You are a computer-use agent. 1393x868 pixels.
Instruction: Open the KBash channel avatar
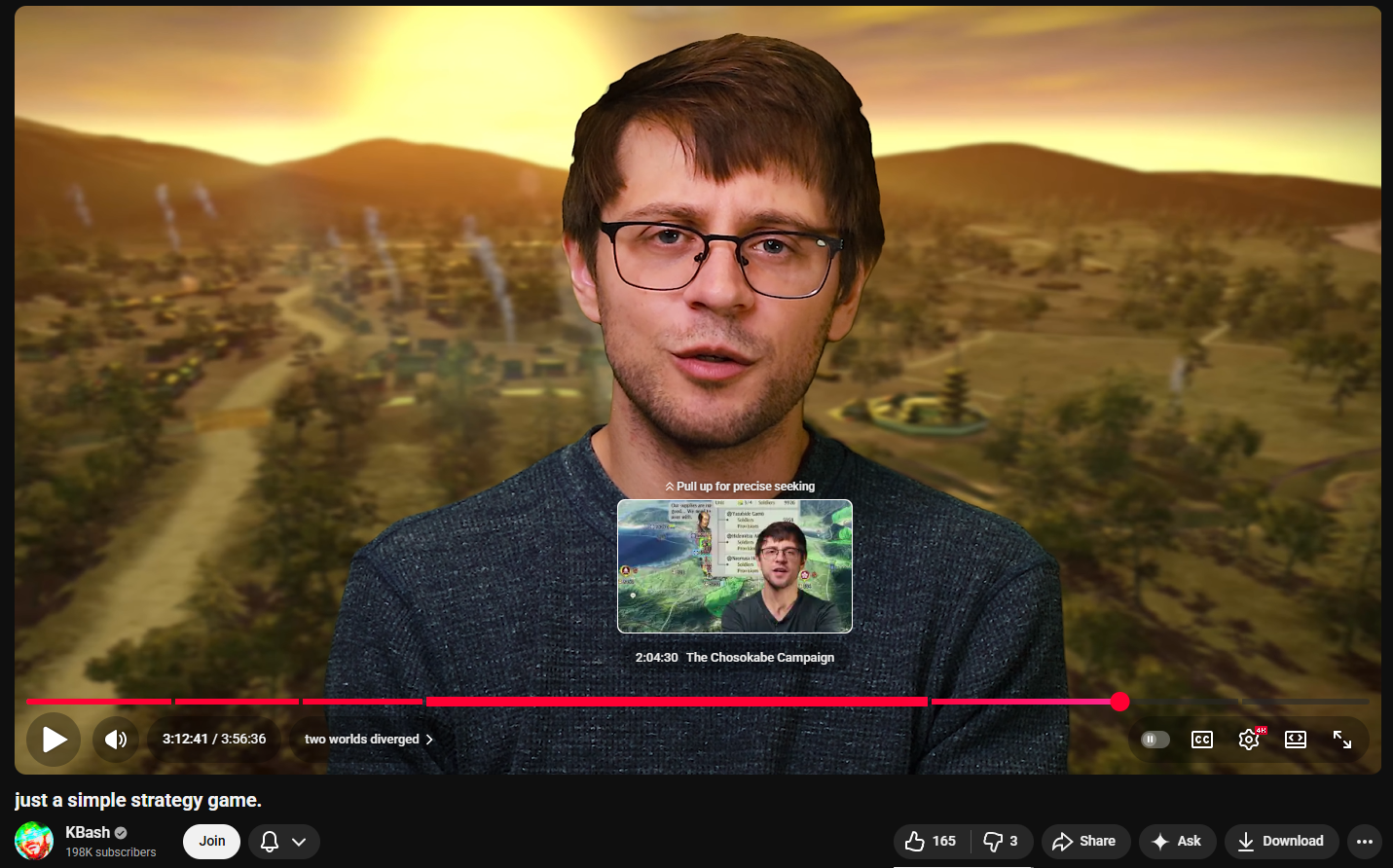(x=34, y=842)
